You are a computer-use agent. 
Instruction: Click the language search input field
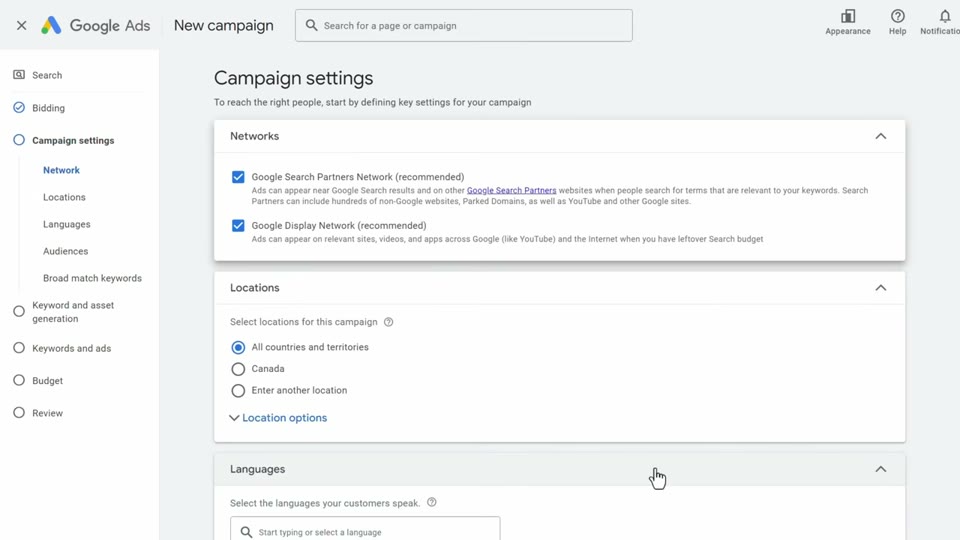365,529
